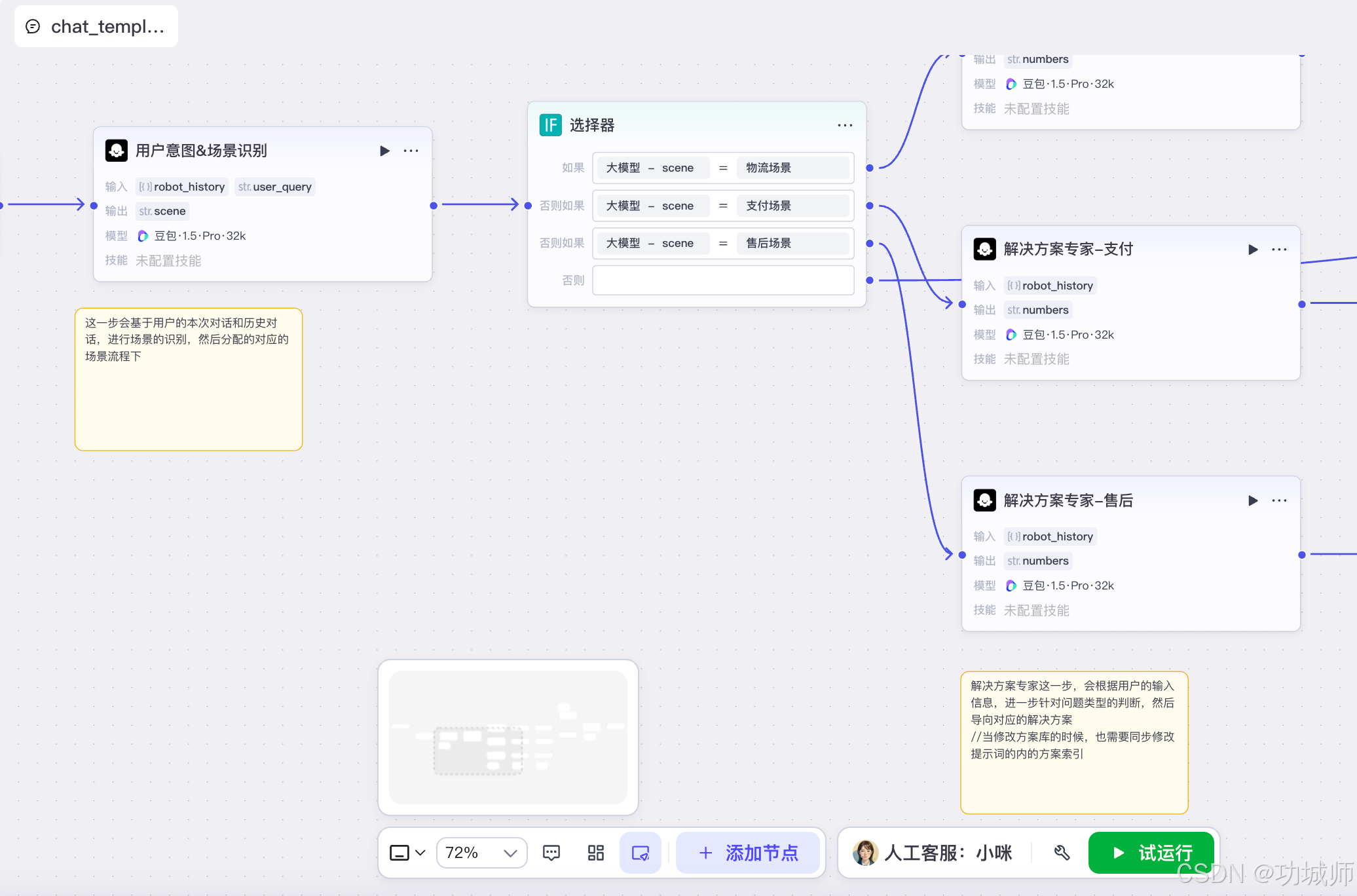Click the yellow note about 场景的识别
This screenshot has height=896, width=1357.
click(x=189, y=379)
